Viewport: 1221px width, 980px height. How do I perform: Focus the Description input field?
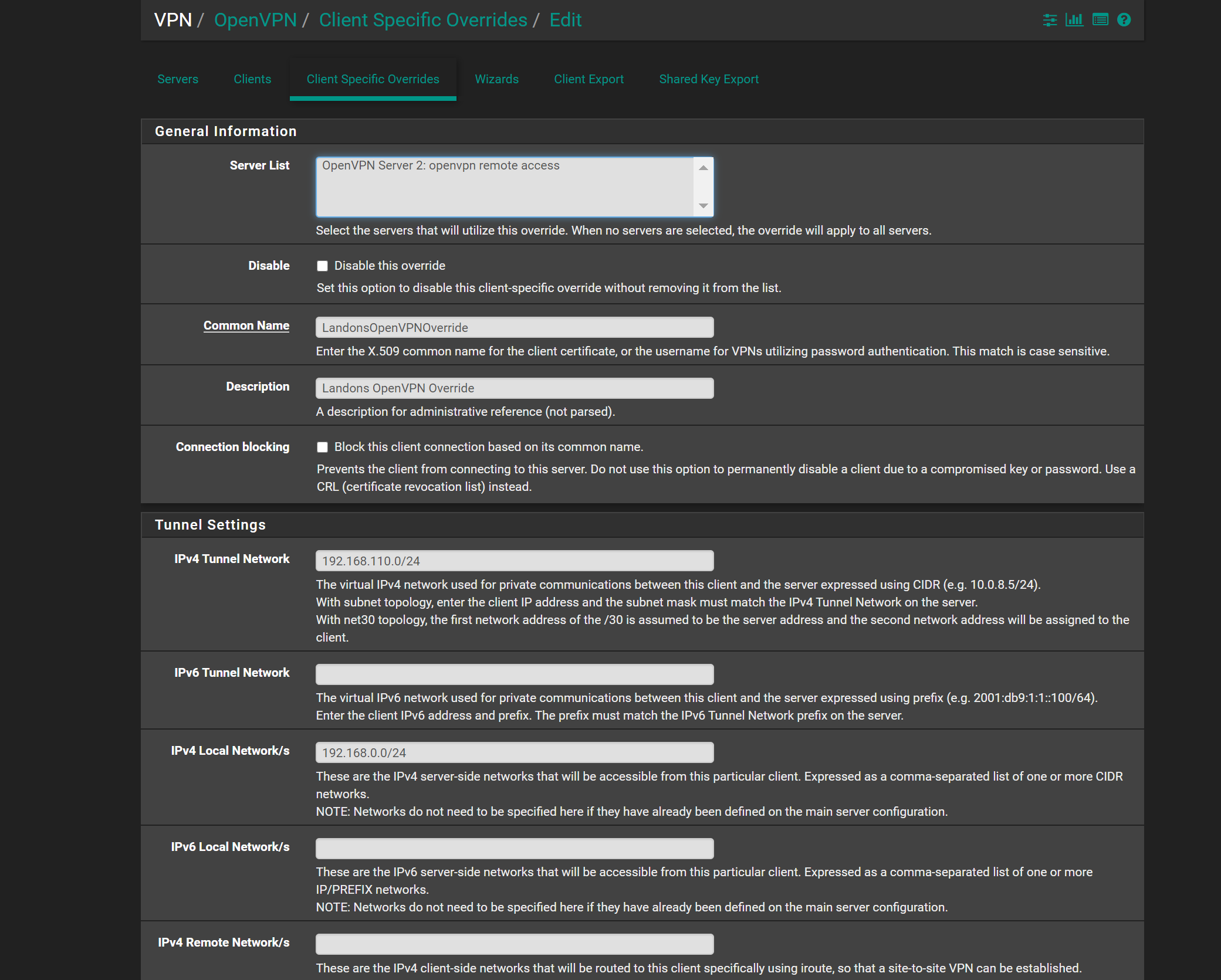click(x=515, y=388)
